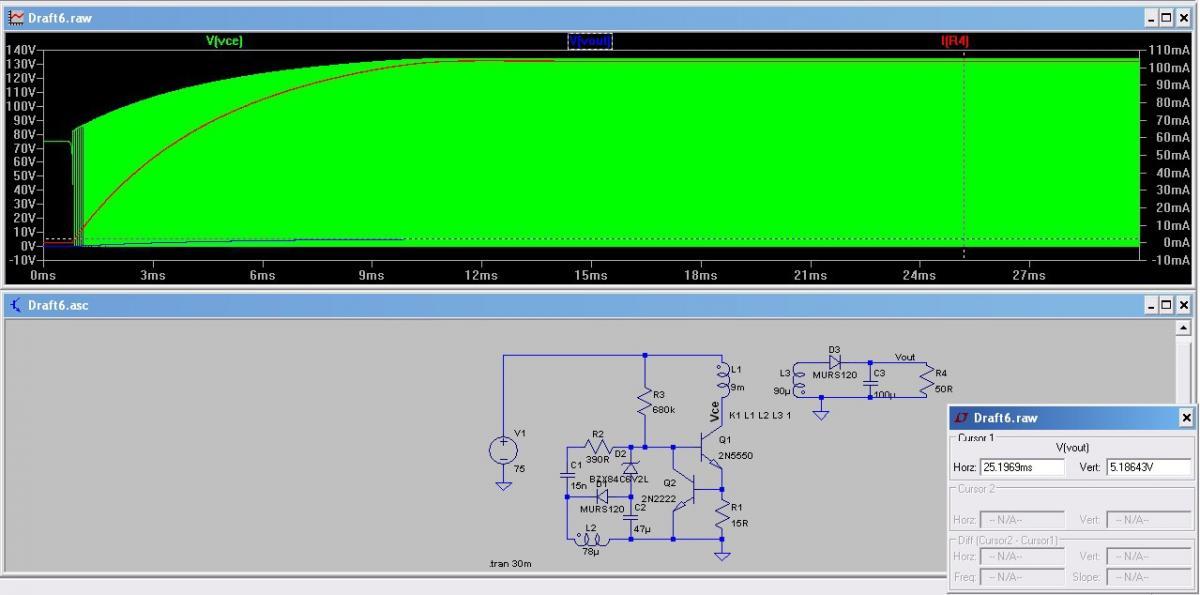Select the L3 inductor symbol

[798, 380]
